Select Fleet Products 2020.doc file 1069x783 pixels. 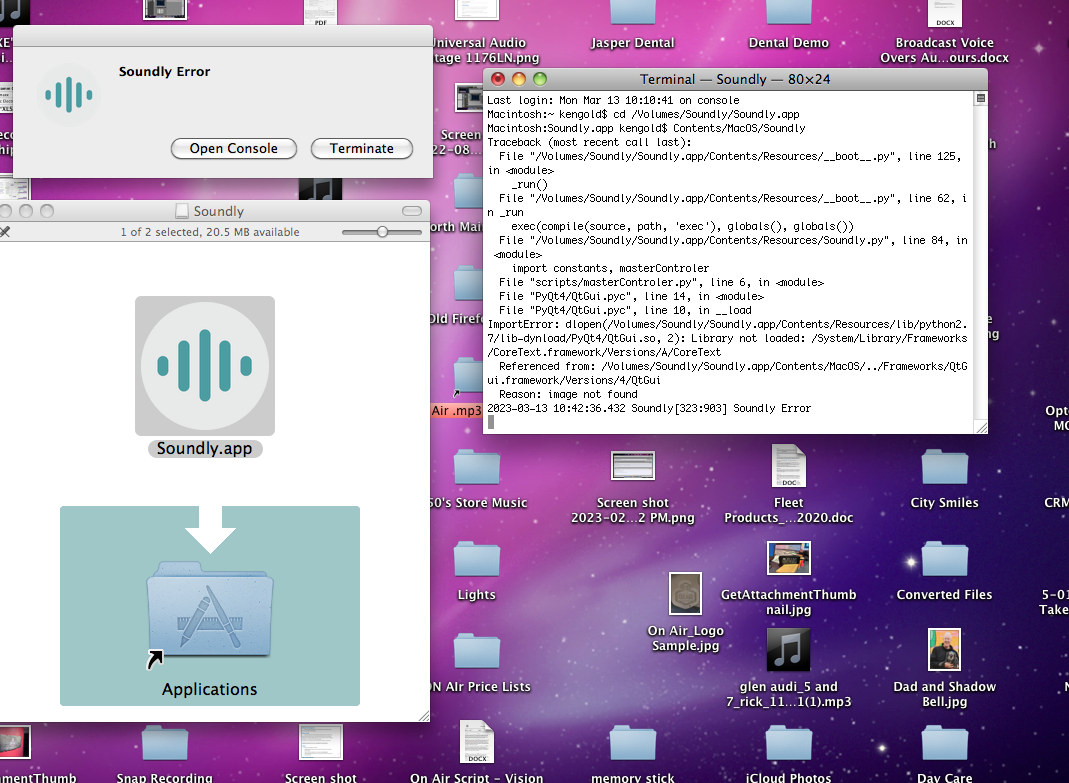coord(788,466)
